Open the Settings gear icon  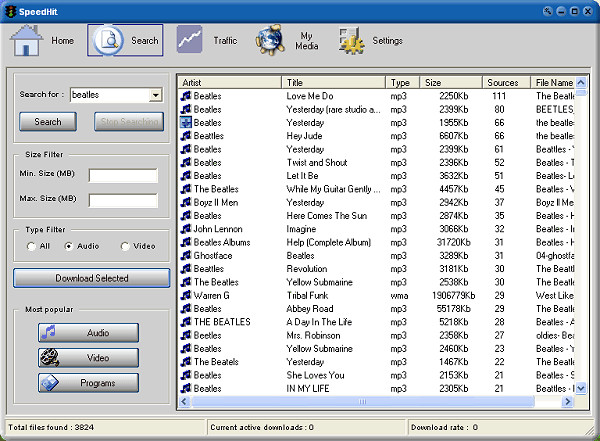(x=352, y=40)
